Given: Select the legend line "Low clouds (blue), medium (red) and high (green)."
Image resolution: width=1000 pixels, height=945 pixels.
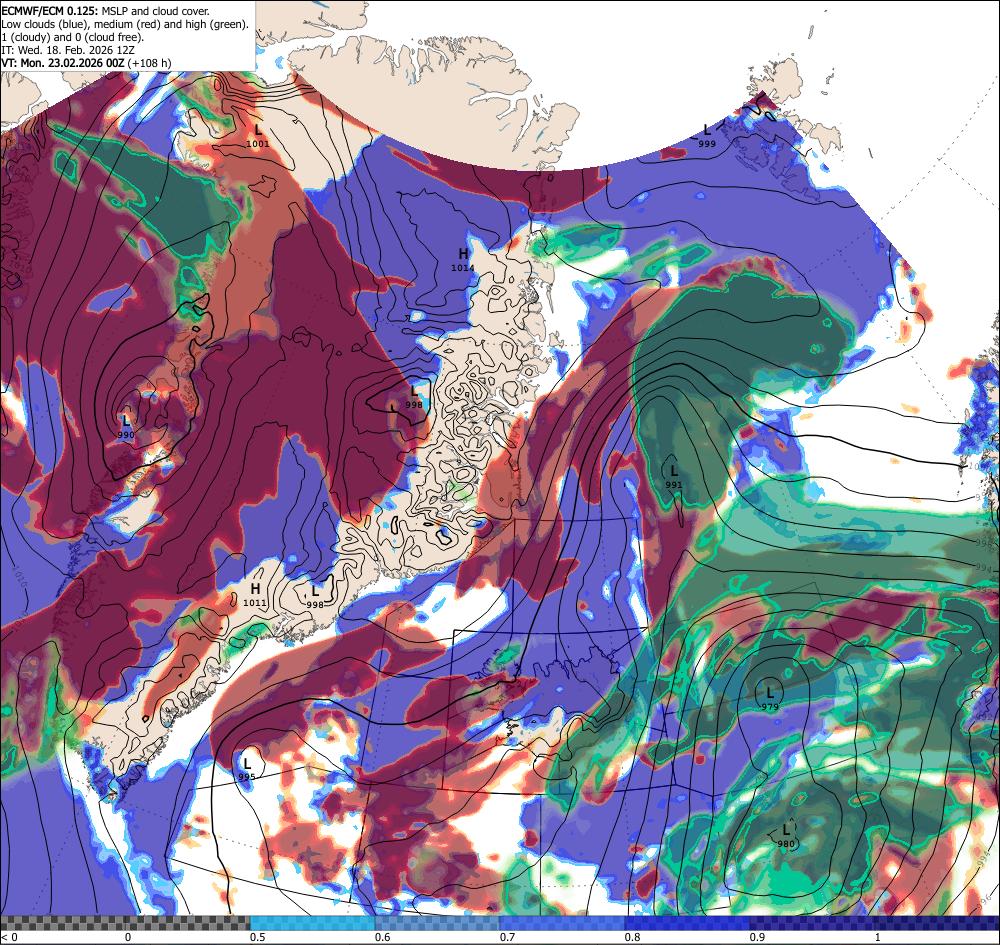Looking at the screenshot, I should click(125, 24).
